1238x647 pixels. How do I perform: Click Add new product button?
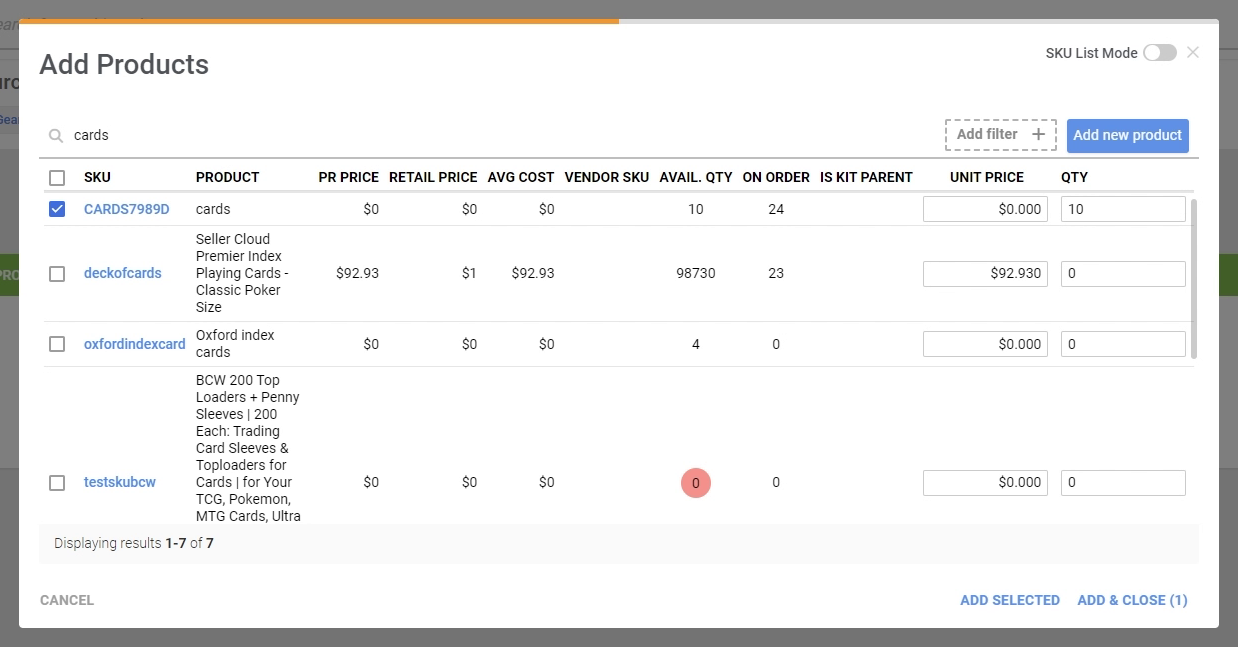point(1127,135)
